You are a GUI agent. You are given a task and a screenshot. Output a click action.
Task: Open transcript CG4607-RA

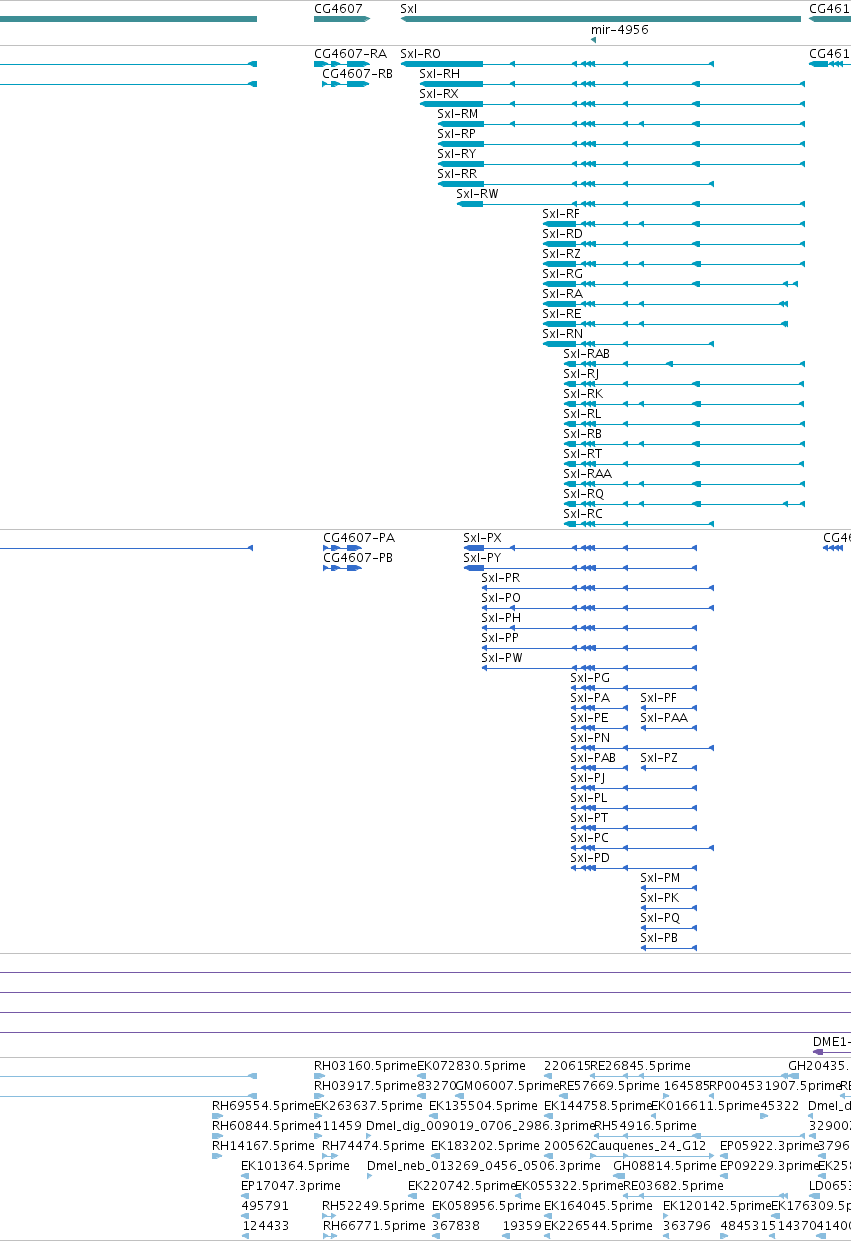pos(350,54)
